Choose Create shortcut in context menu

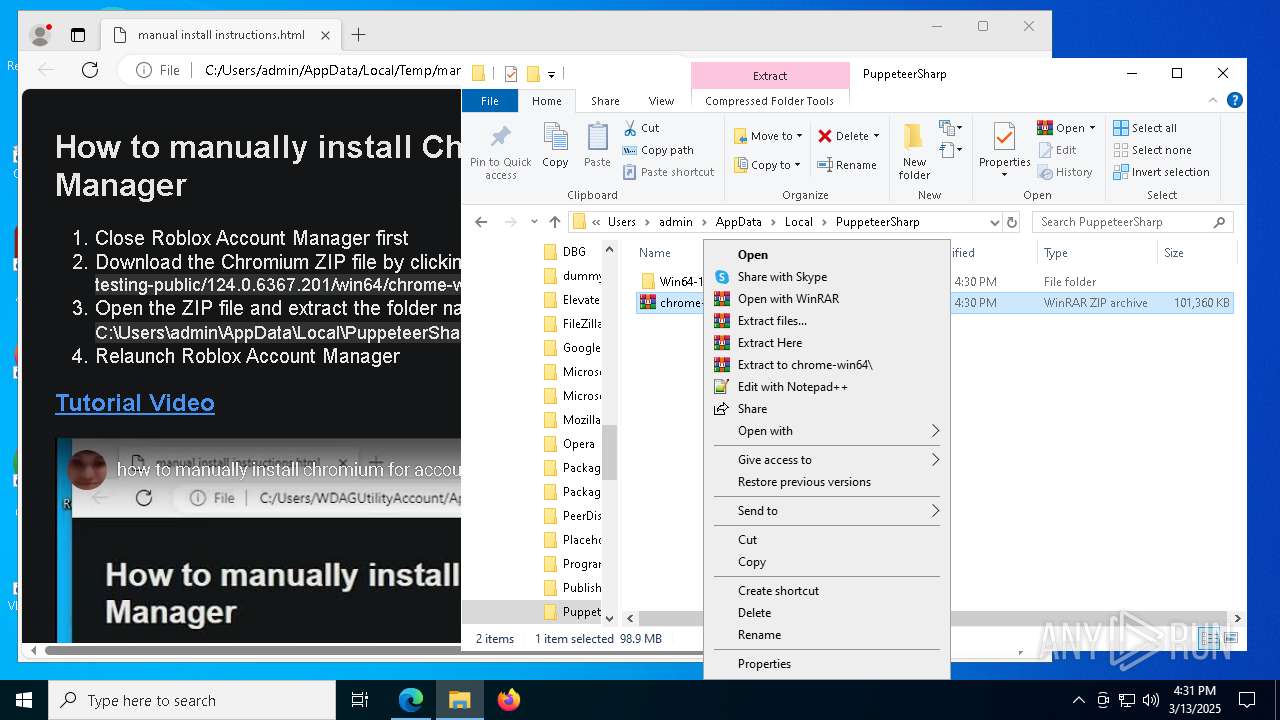point(827,591)
